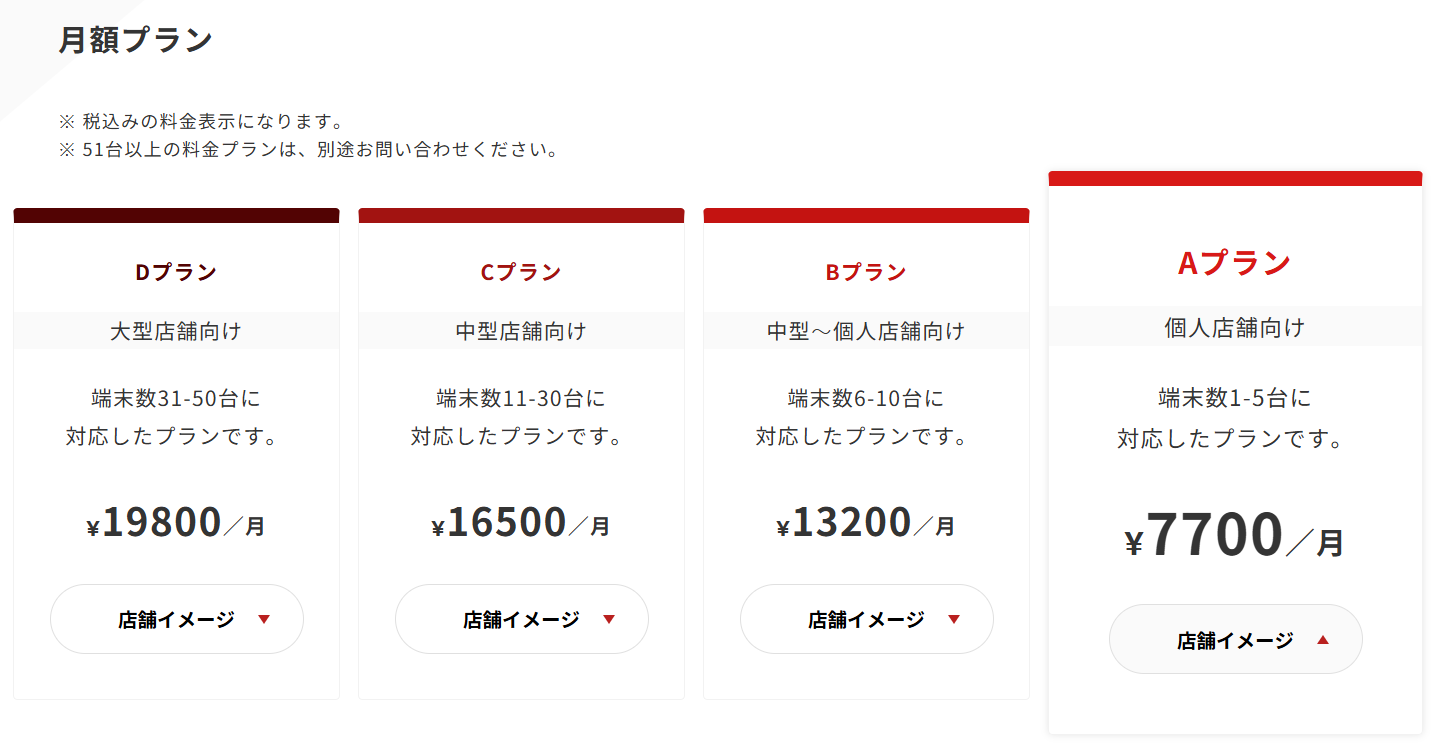This screenshot has height=747, width=1432.
Task: Click the 大型店舗向け label
Action: pos(176,331)
